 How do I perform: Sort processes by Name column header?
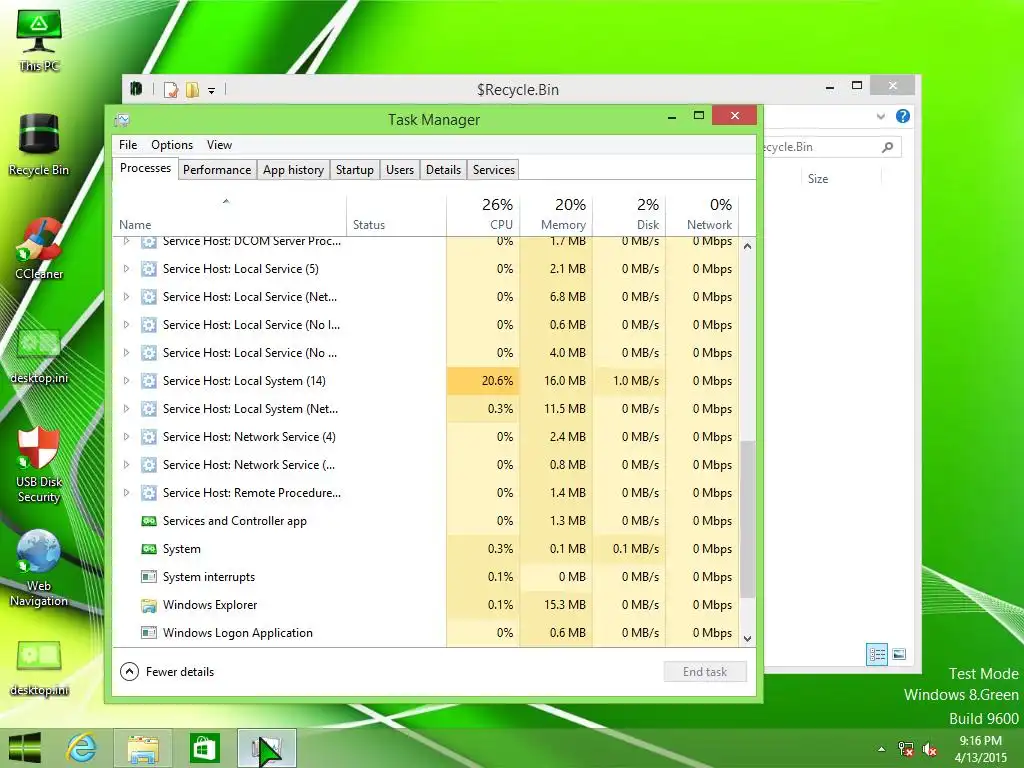click(229, 215)
